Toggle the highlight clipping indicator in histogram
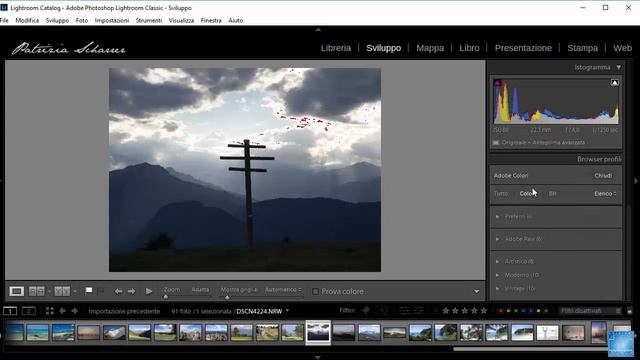Image resolution: width=640 pixels, height=360 pixels. [615, 82]
